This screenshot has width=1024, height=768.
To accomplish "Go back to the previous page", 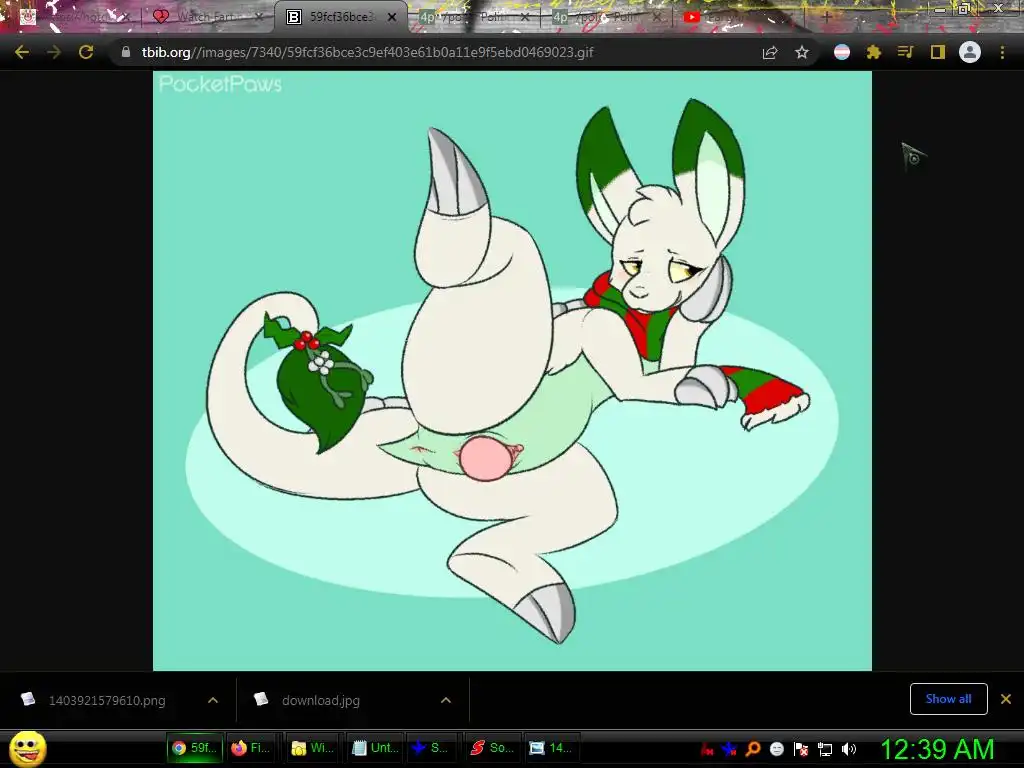I will click(22, 52).
